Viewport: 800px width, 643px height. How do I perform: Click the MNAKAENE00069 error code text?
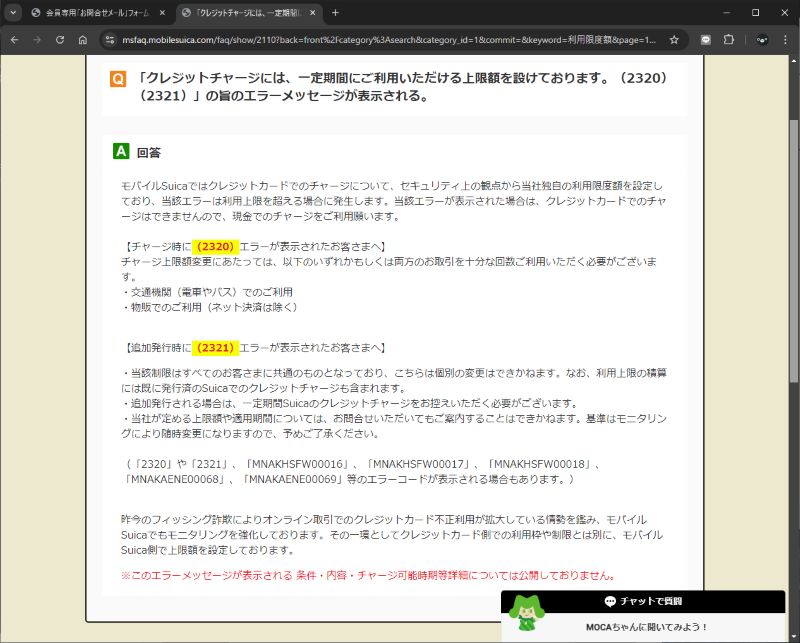[x=294, y=479]
